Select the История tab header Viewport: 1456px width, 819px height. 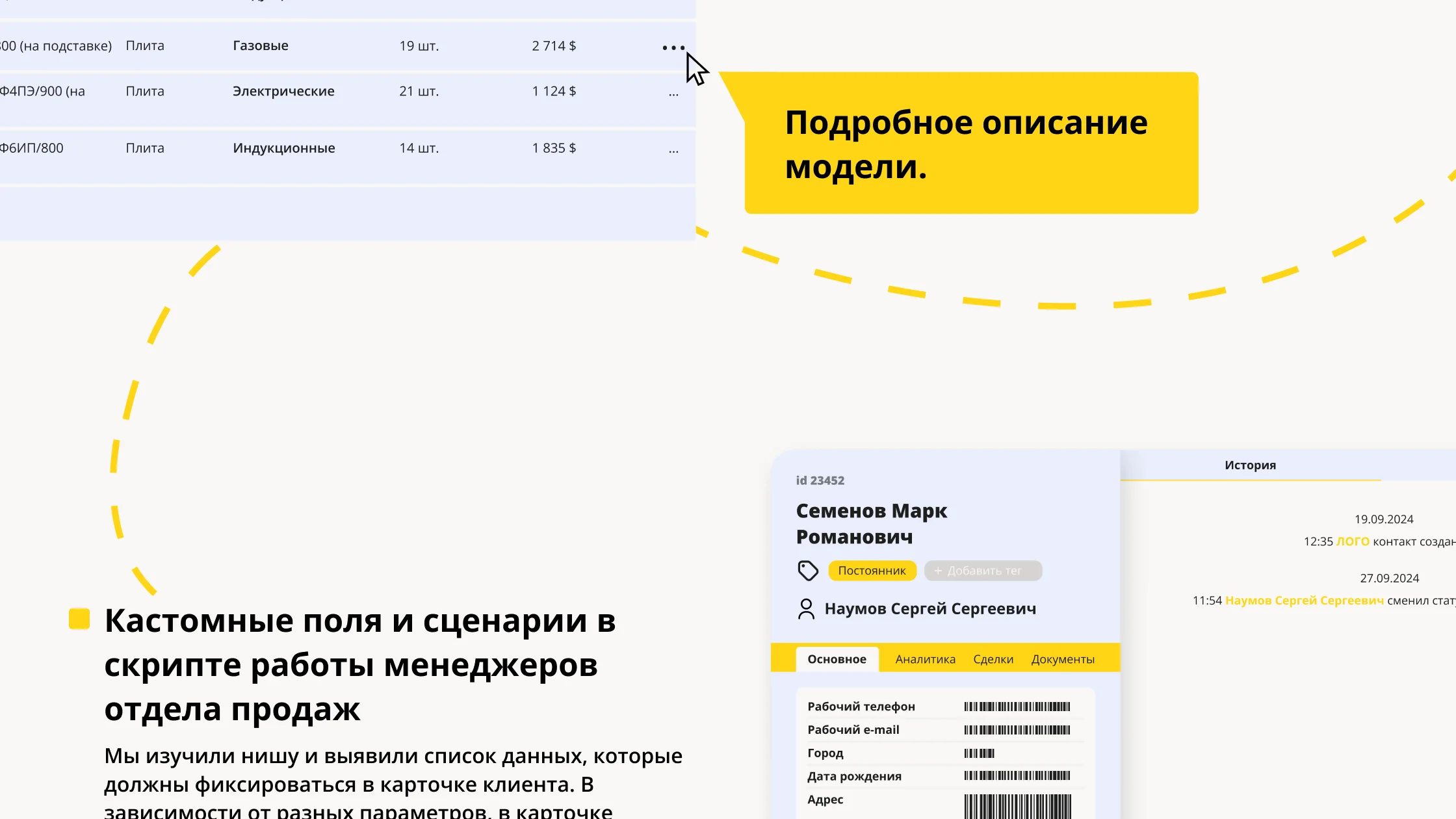pos(1250,465)
